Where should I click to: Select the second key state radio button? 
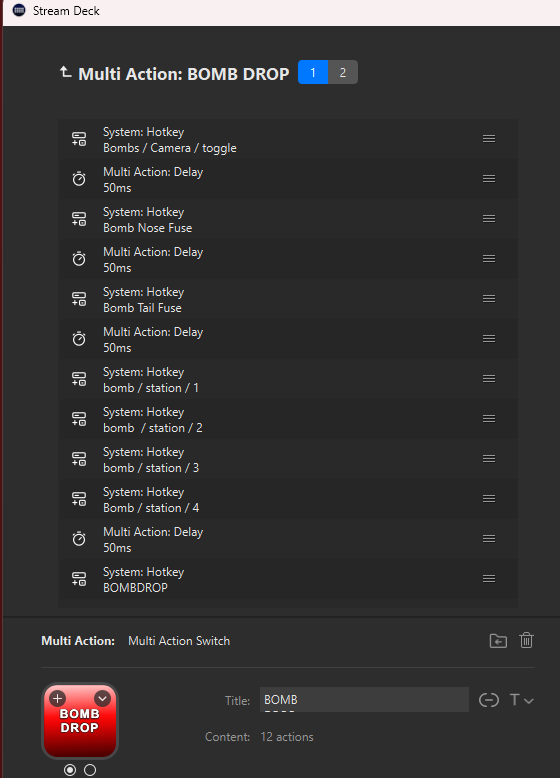[x=90, y=770]
